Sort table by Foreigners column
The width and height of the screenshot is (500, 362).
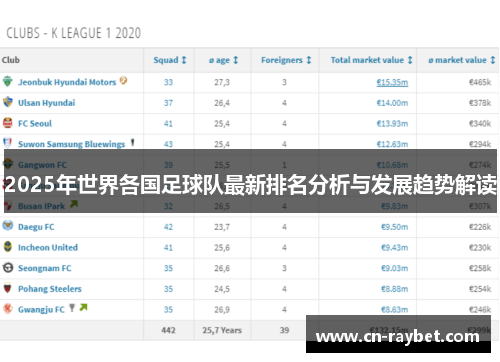point(286,60)
